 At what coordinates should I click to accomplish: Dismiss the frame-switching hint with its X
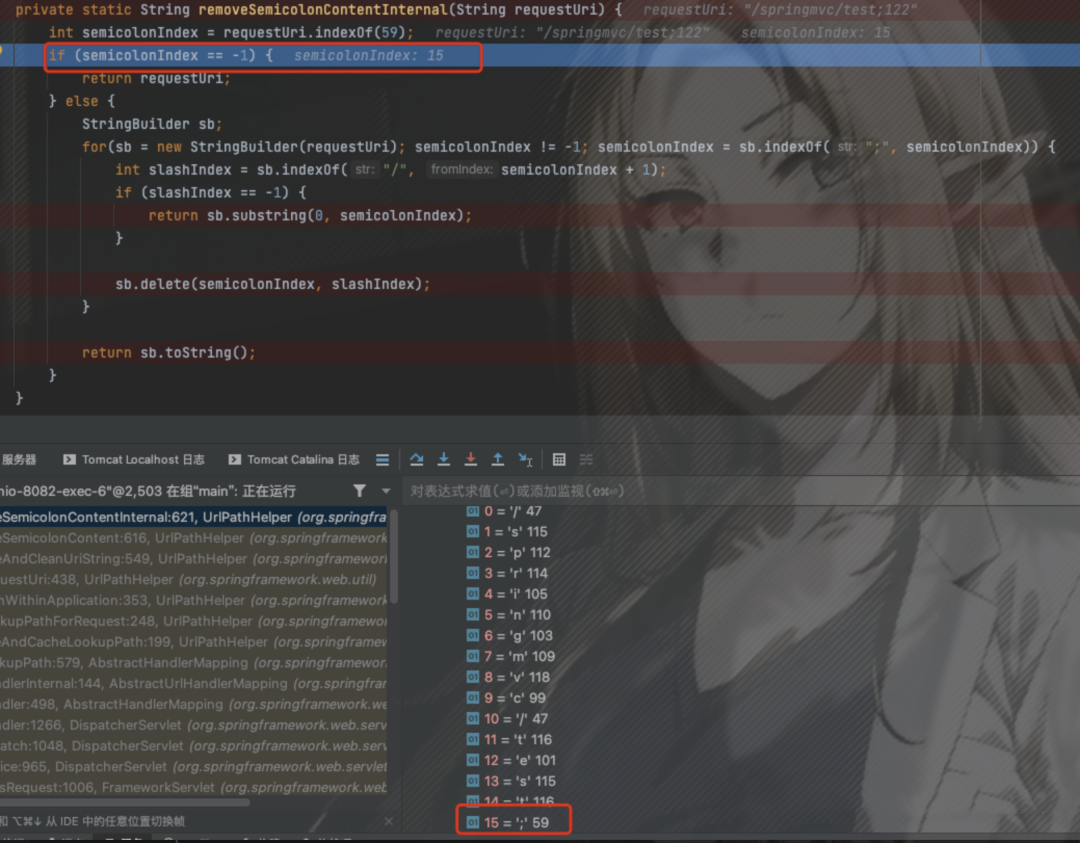pyautogui.click(x=388, y=821)
